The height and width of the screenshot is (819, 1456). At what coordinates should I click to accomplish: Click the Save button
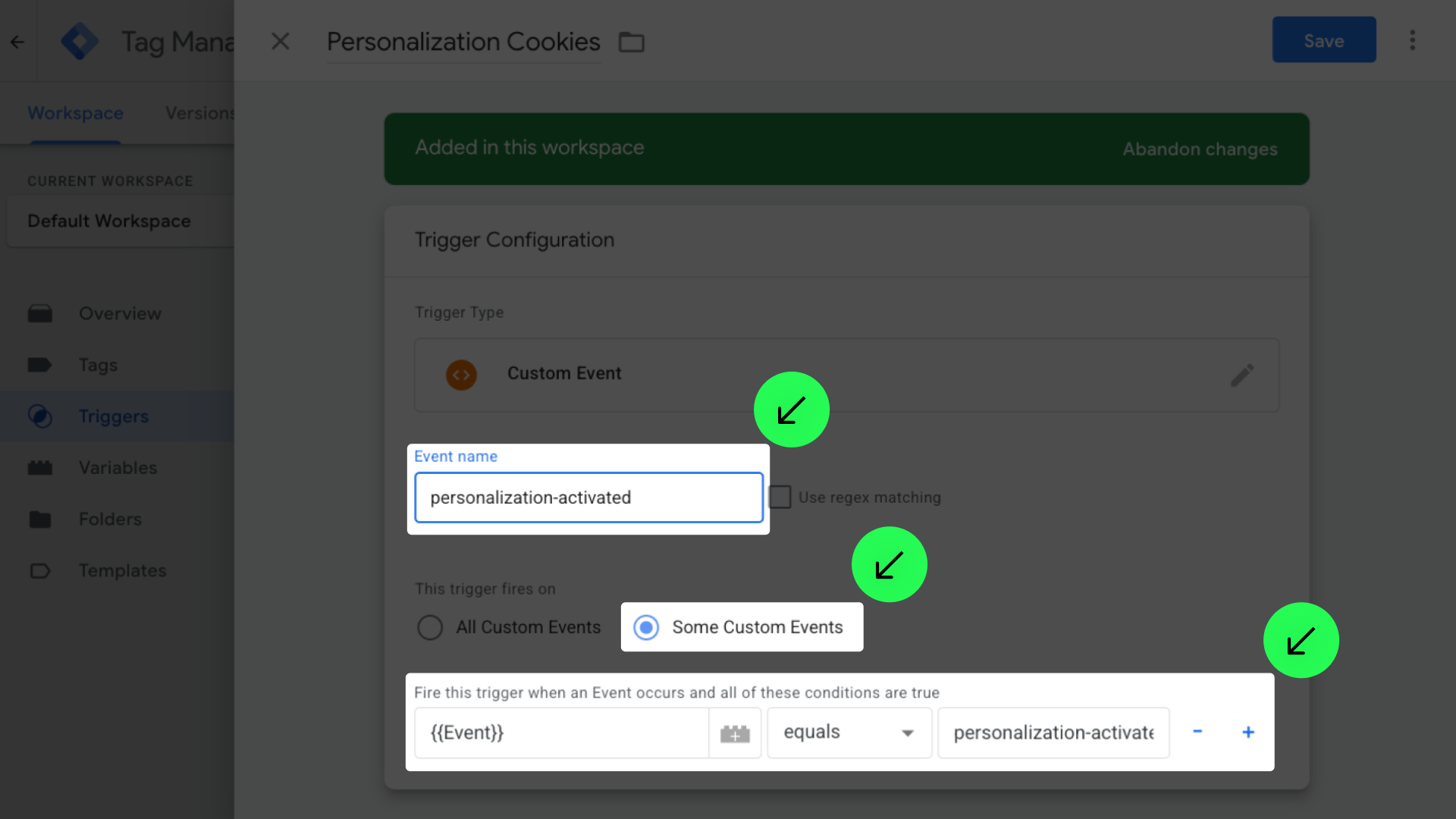pos(1323,40)
